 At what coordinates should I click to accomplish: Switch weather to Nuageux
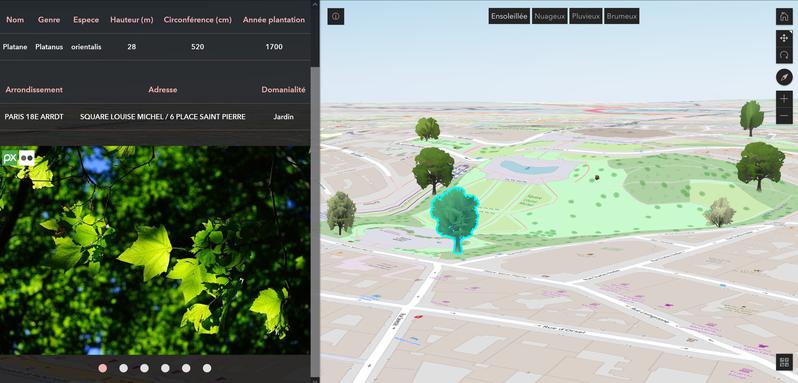point(549,16)
